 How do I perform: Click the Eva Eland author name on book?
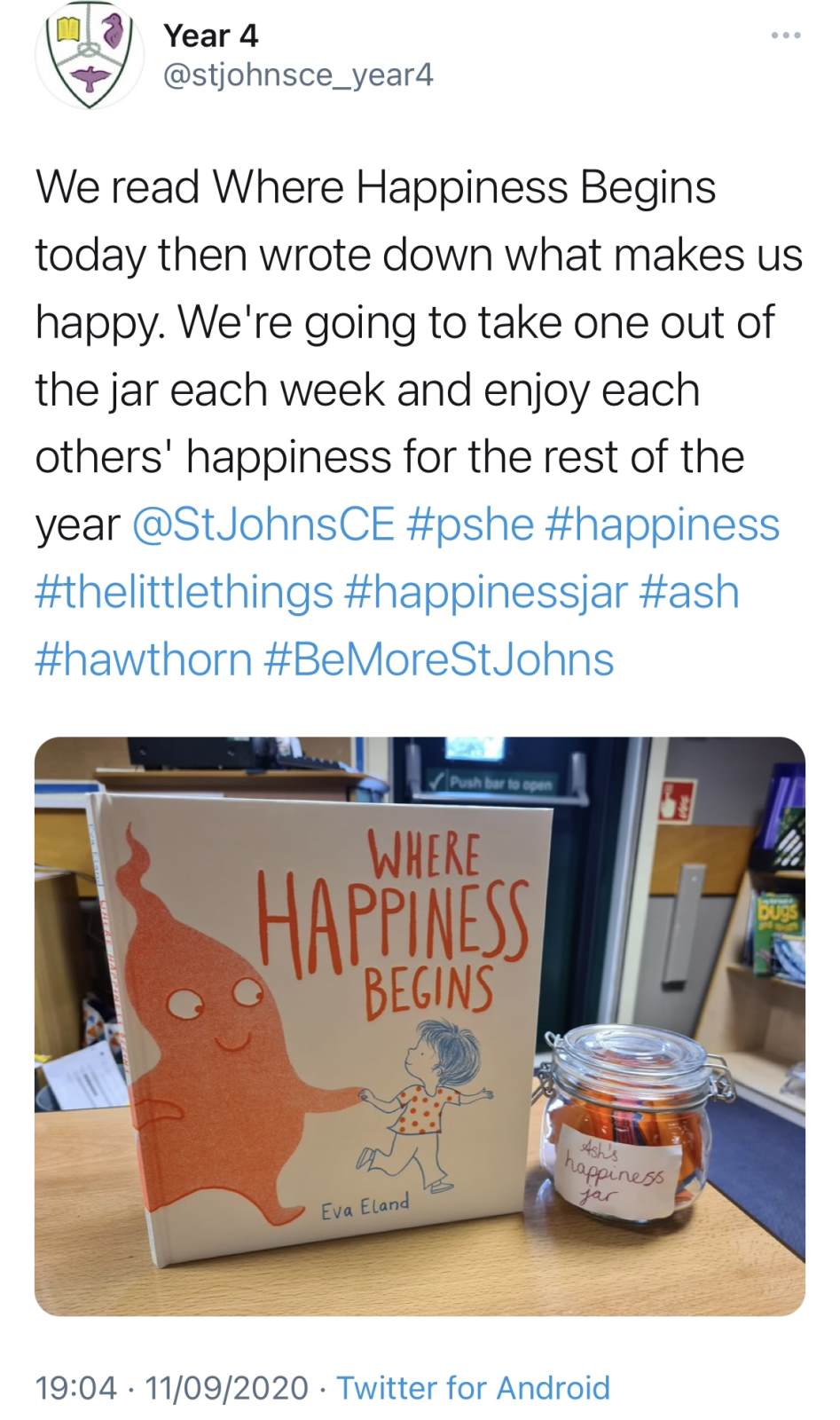[365, 1207]
